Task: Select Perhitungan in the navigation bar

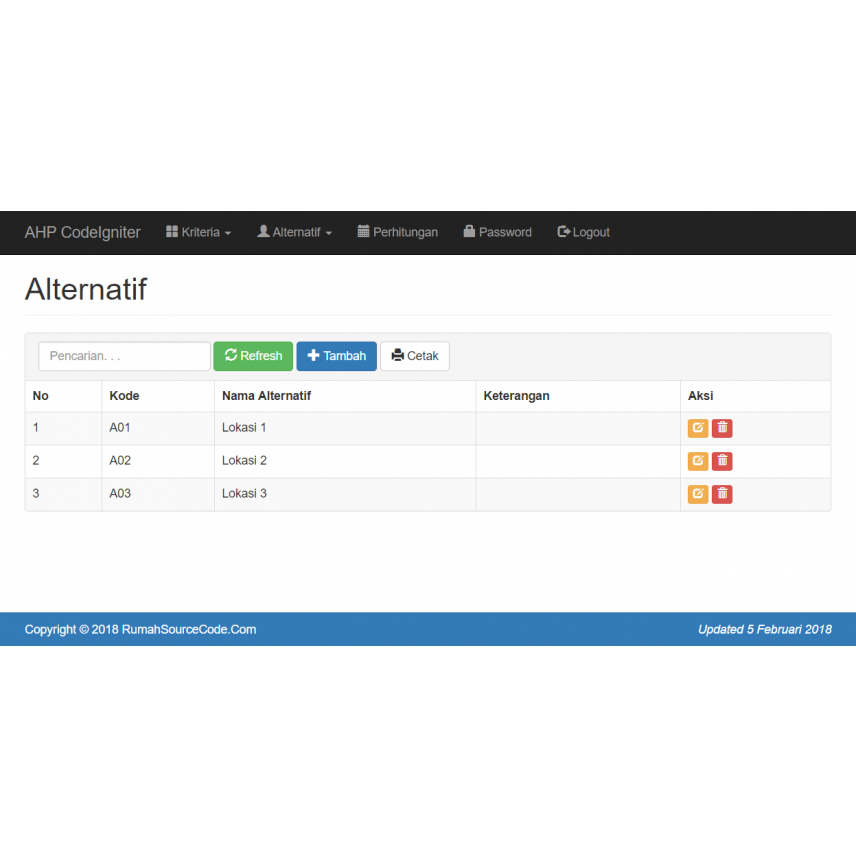Action: pos(398,232)
